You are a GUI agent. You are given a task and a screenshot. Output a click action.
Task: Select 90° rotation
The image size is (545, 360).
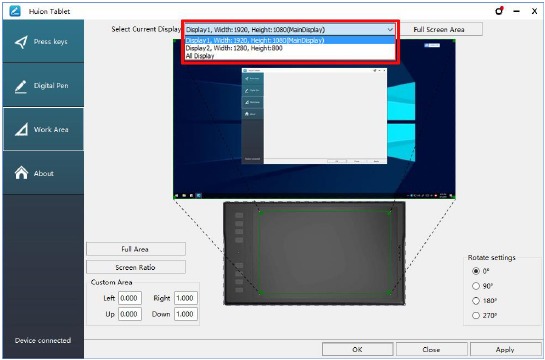click(x=476, y=286)
